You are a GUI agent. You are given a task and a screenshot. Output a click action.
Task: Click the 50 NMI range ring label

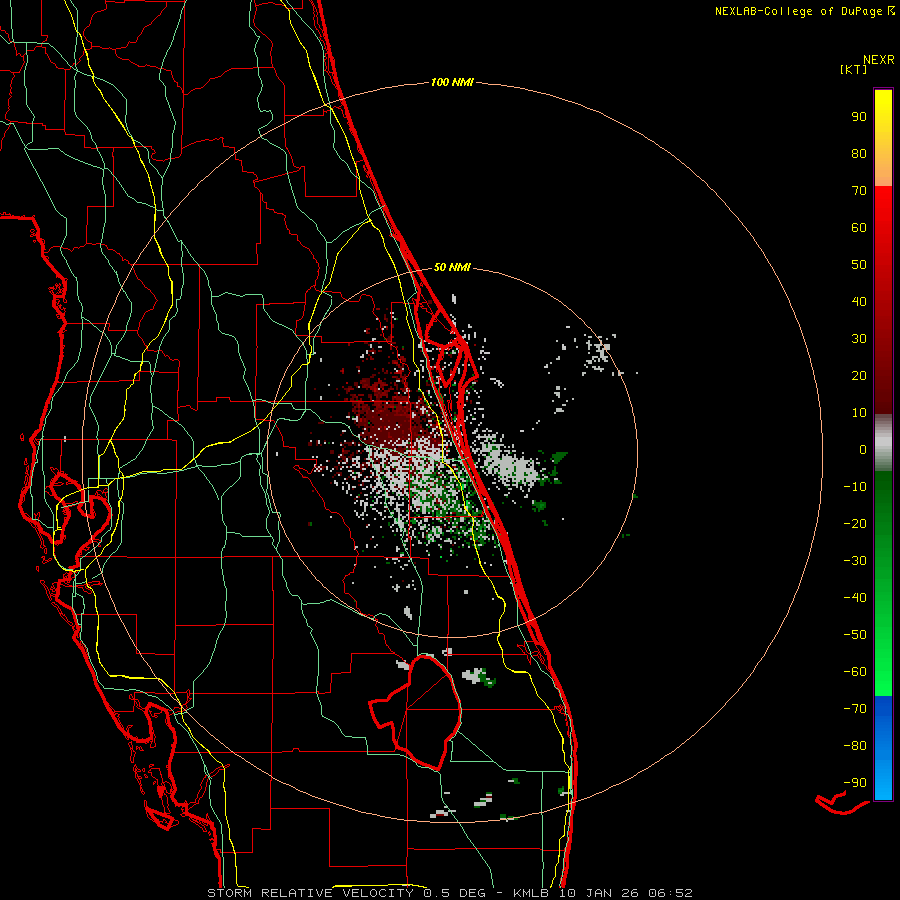point(452,267)
